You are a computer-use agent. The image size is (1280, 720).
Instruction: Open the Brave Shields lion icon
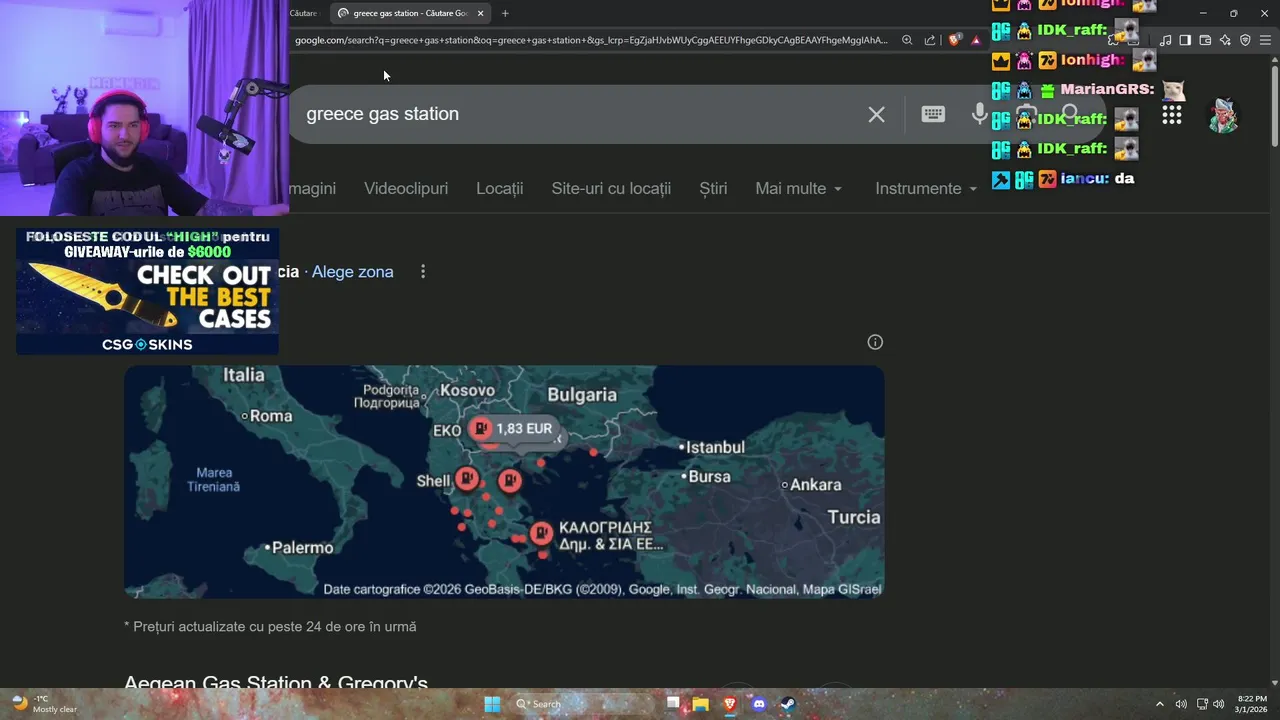coord(955,40)
